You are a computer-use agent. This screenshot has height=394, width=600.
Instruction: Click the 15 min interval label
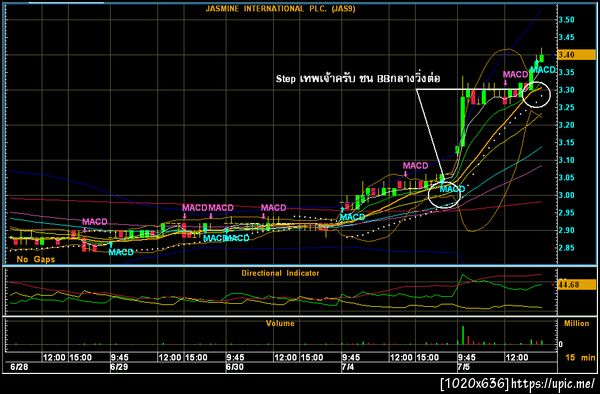[x=580, y=358]
